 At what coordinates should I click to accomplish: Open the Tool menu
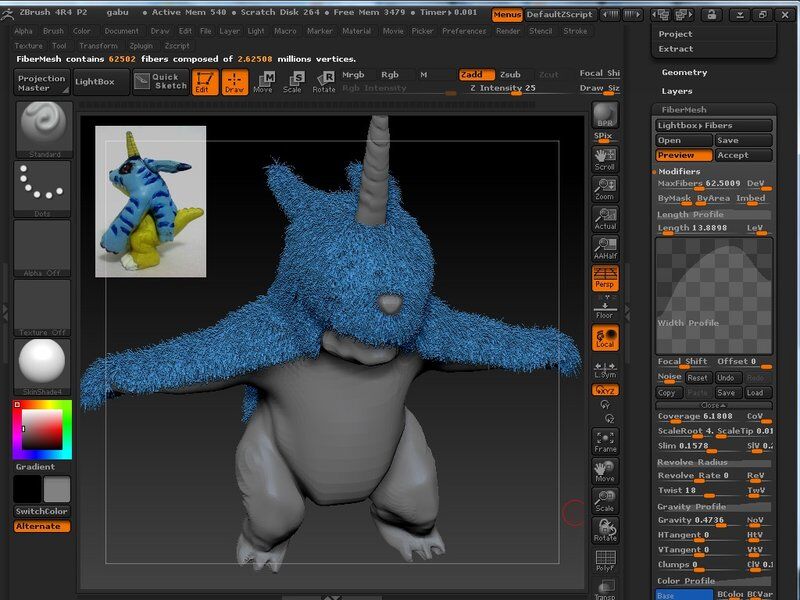(x=59, y=46)
